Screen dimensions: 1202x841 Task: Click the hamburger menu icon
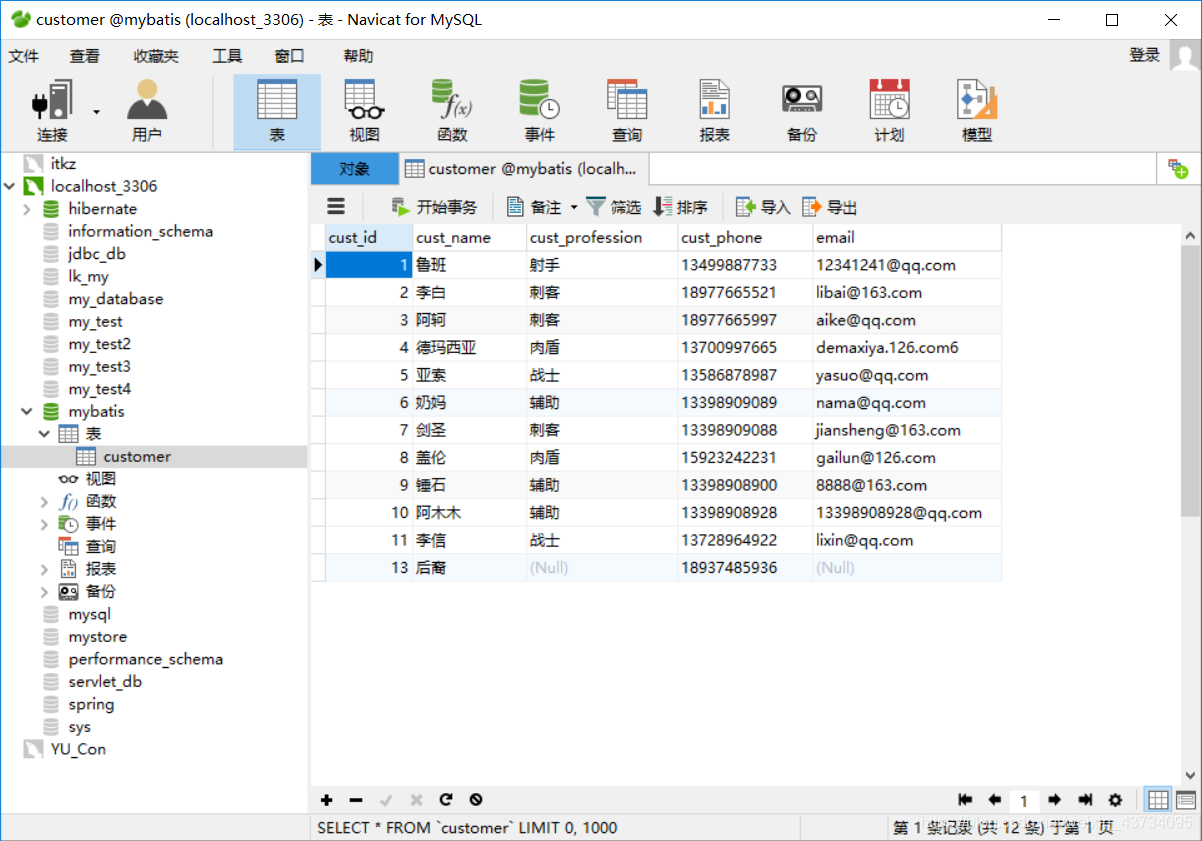[336, 207]
